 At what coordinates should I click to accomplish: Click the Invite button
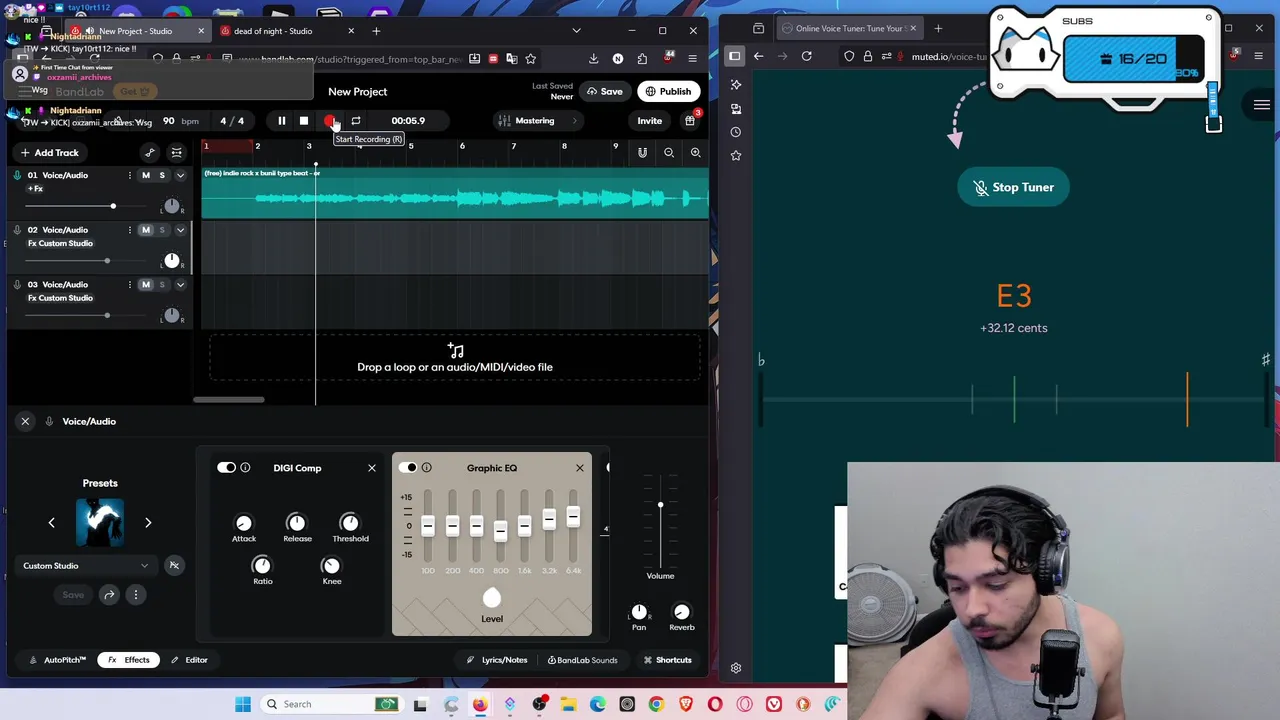(649, 121)
